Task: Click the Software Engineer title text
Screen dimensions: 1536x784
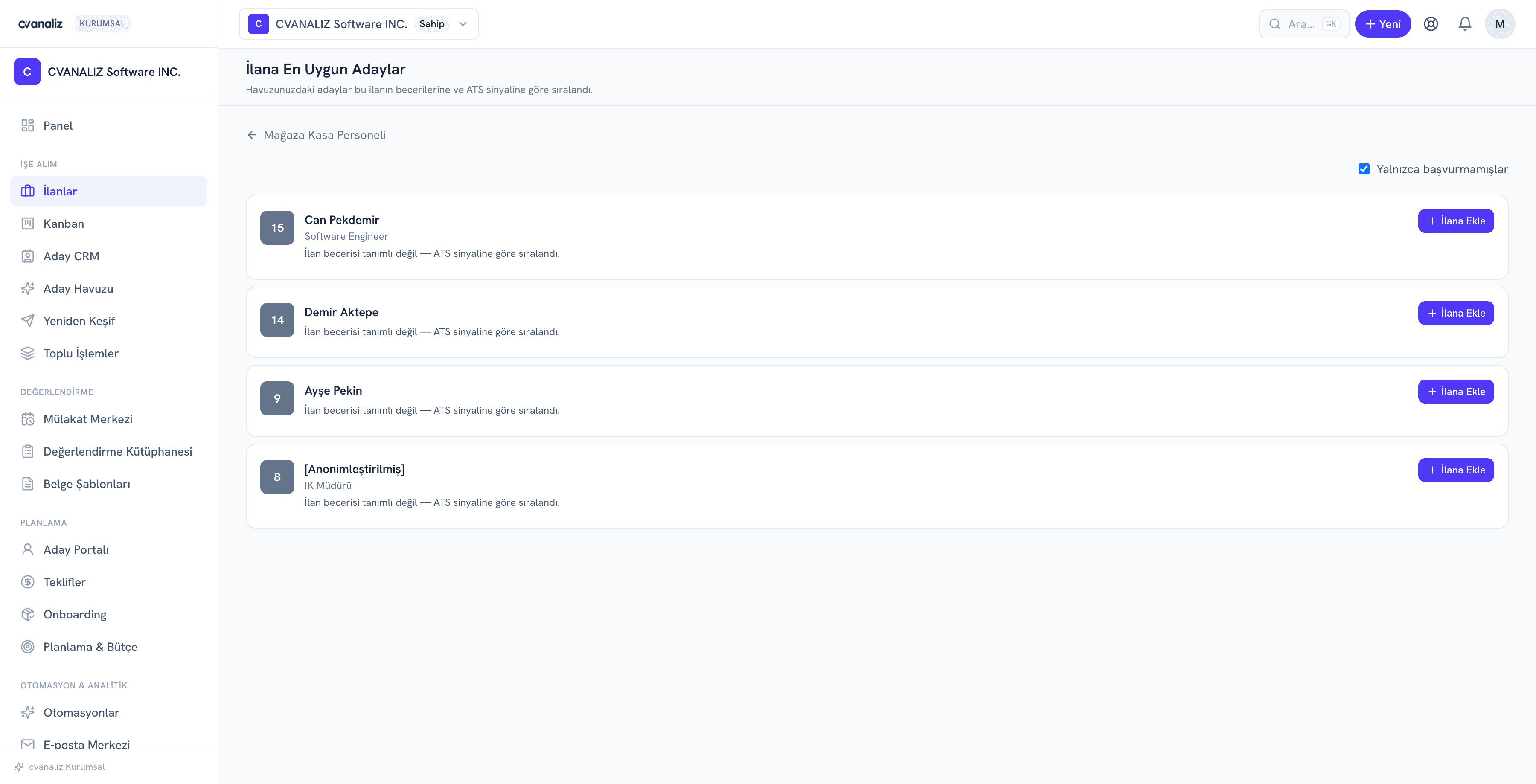Action: (346, 236)
